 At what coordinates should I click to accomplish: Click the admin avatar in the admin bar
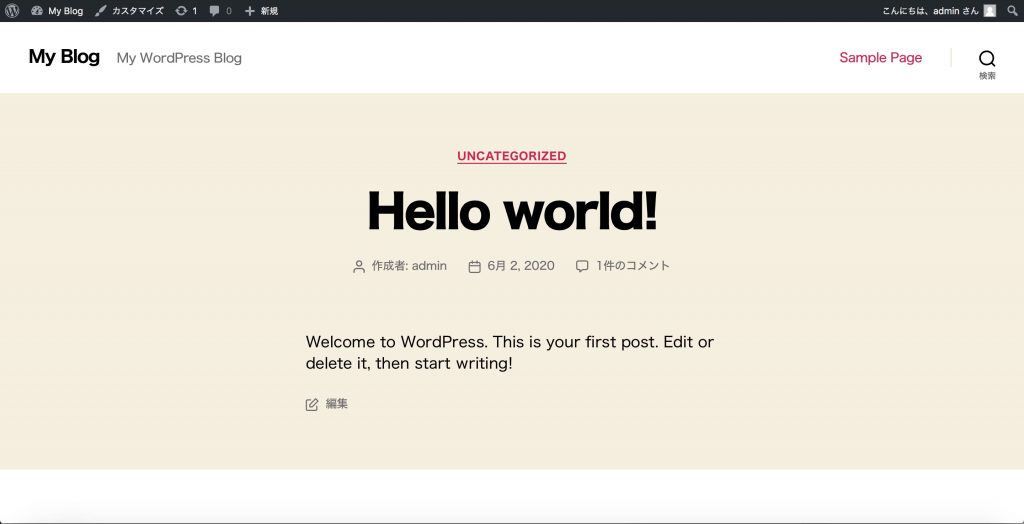pyautogui.click(x=989, y=11)
